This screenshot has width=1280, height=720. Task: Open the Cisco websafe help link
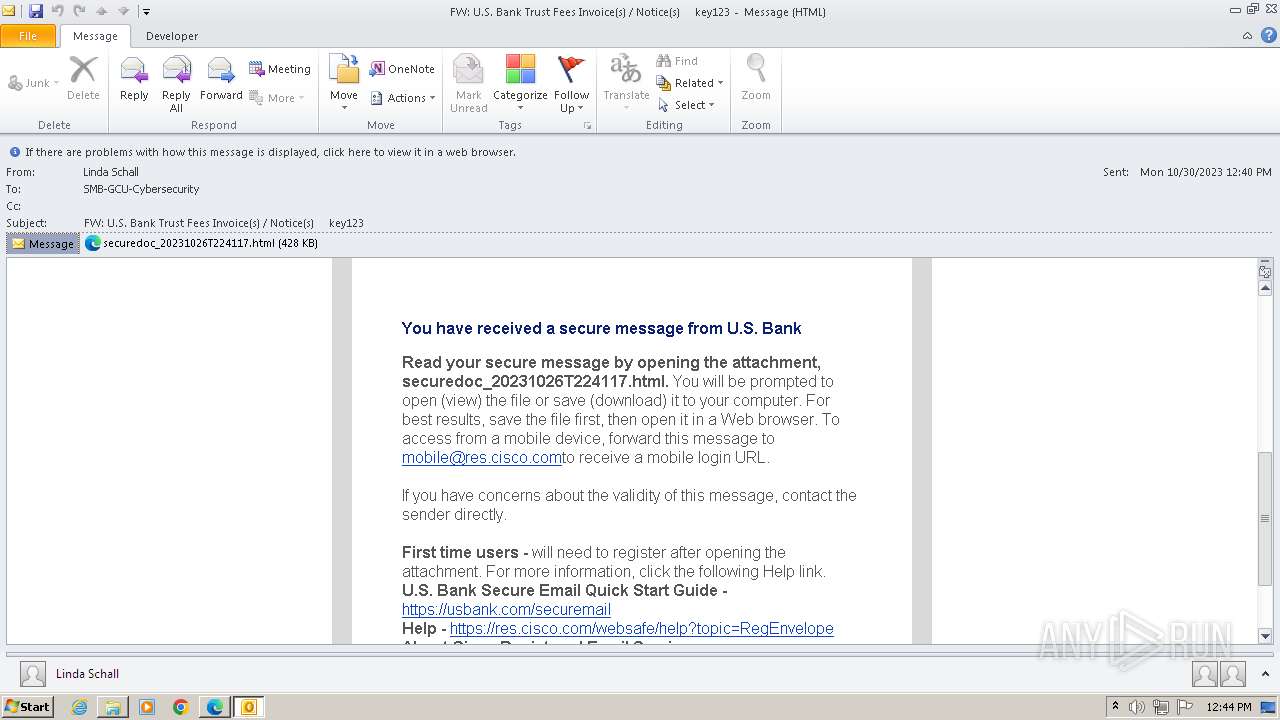(x=641, y=629)
